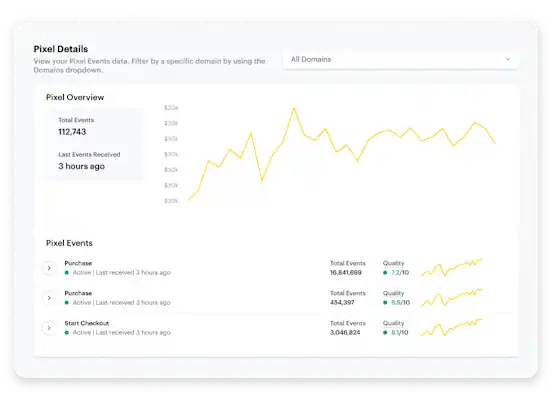The height and width of the screenshot is (400, 552).
Task: Click the Quality label in Start Checkout row
Action: point(393,323)
